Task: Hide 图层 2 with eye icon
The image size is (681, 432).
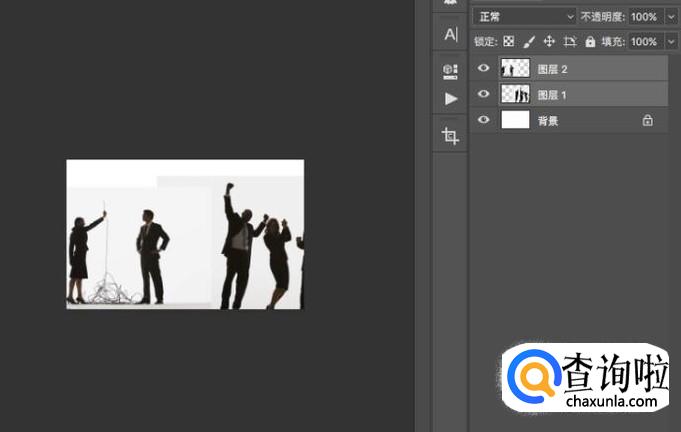Action: pyautogui.click(x=484, y=68)
